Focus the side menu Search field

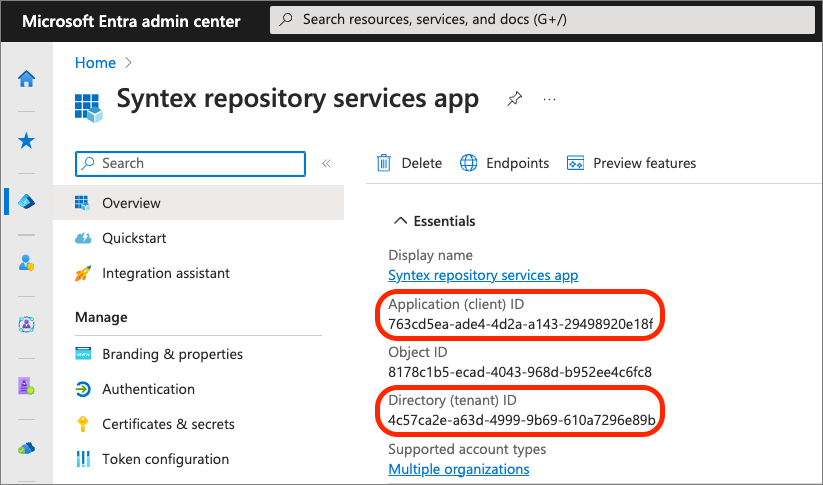tap(191, 164)
